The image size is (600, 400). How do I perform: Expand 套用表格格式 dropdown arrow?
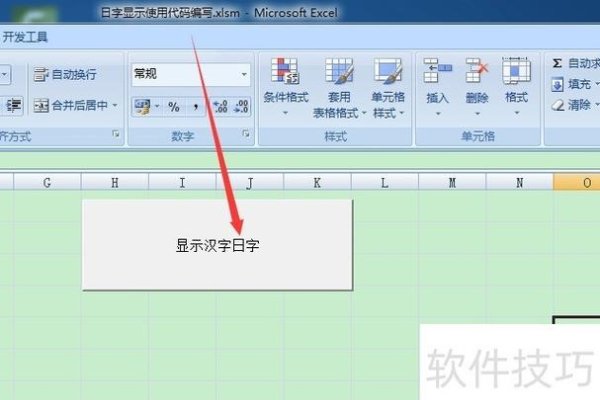[364, 113]
